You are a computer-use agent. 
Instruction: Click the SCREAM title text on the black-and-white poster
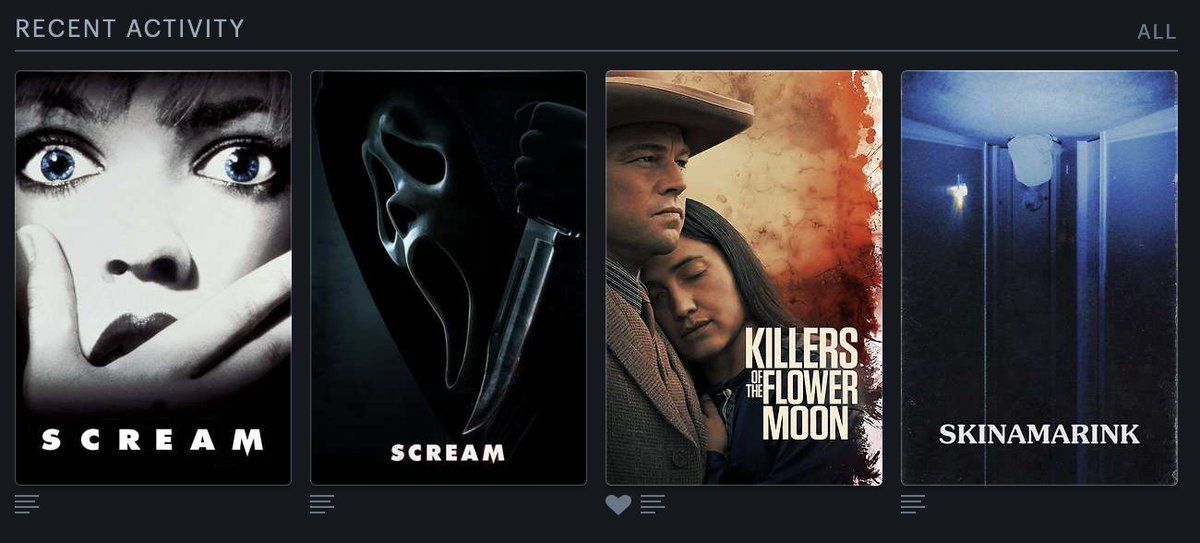pyautogui.click(x=153, y=439)
